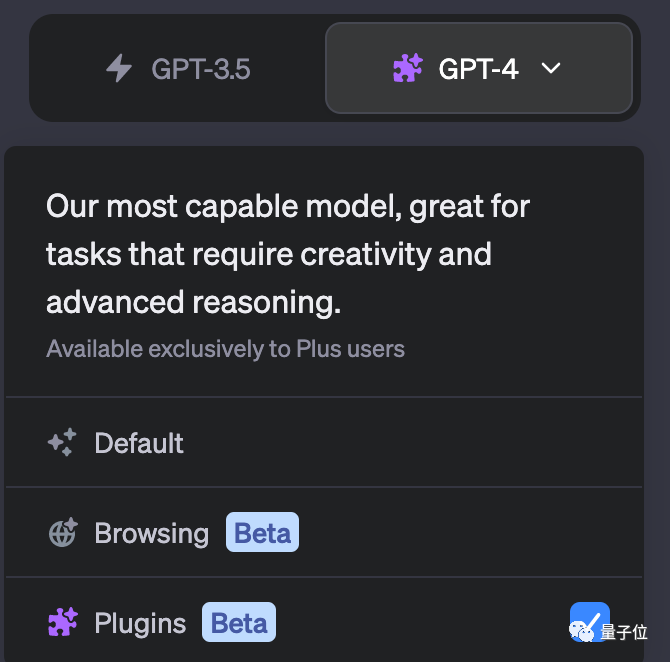Select the GPT-4 label text

coord(479,69)
